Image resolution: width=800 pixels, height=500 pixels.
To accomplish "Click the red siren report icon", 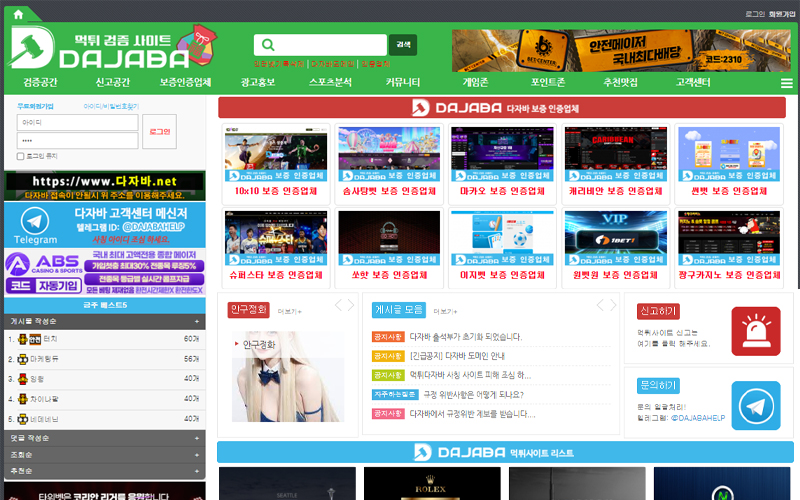I will 756,331.
